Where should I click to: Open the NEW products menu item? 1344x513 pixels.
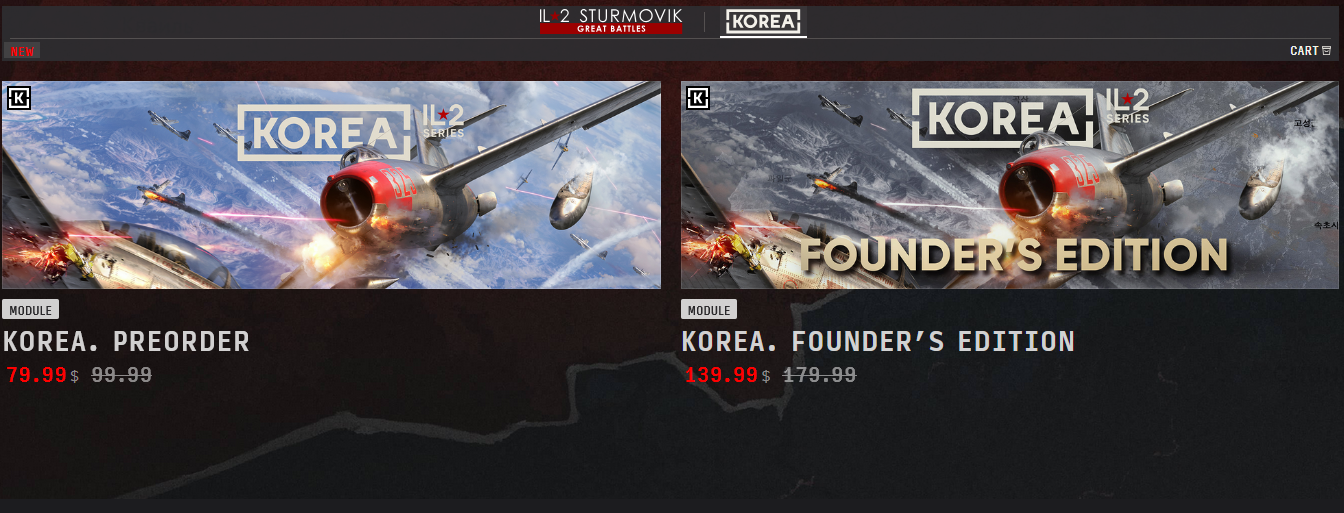pyautogui.click(x=22, y=51)
